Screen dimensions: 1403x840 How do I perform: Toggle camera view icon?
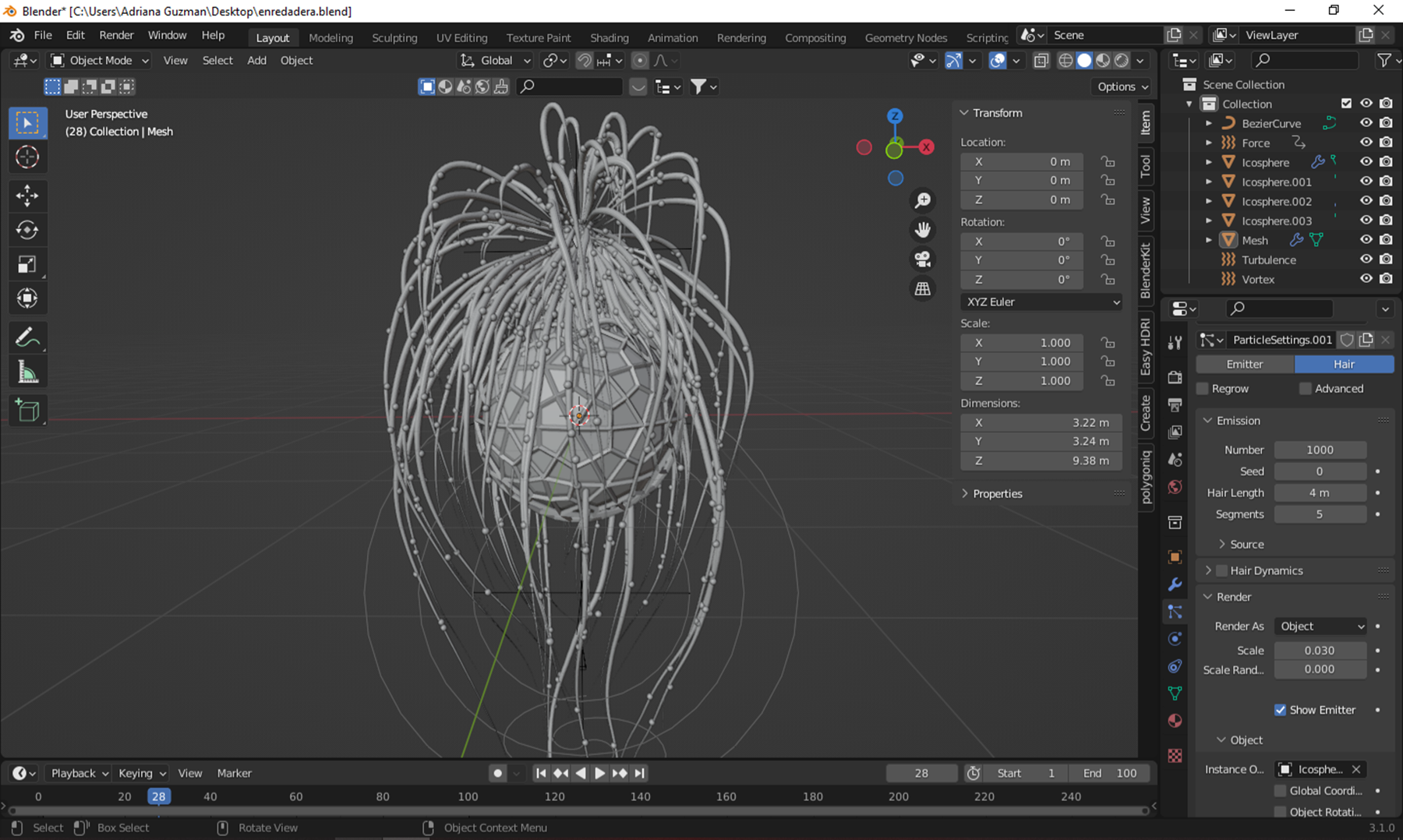[923, 259]
